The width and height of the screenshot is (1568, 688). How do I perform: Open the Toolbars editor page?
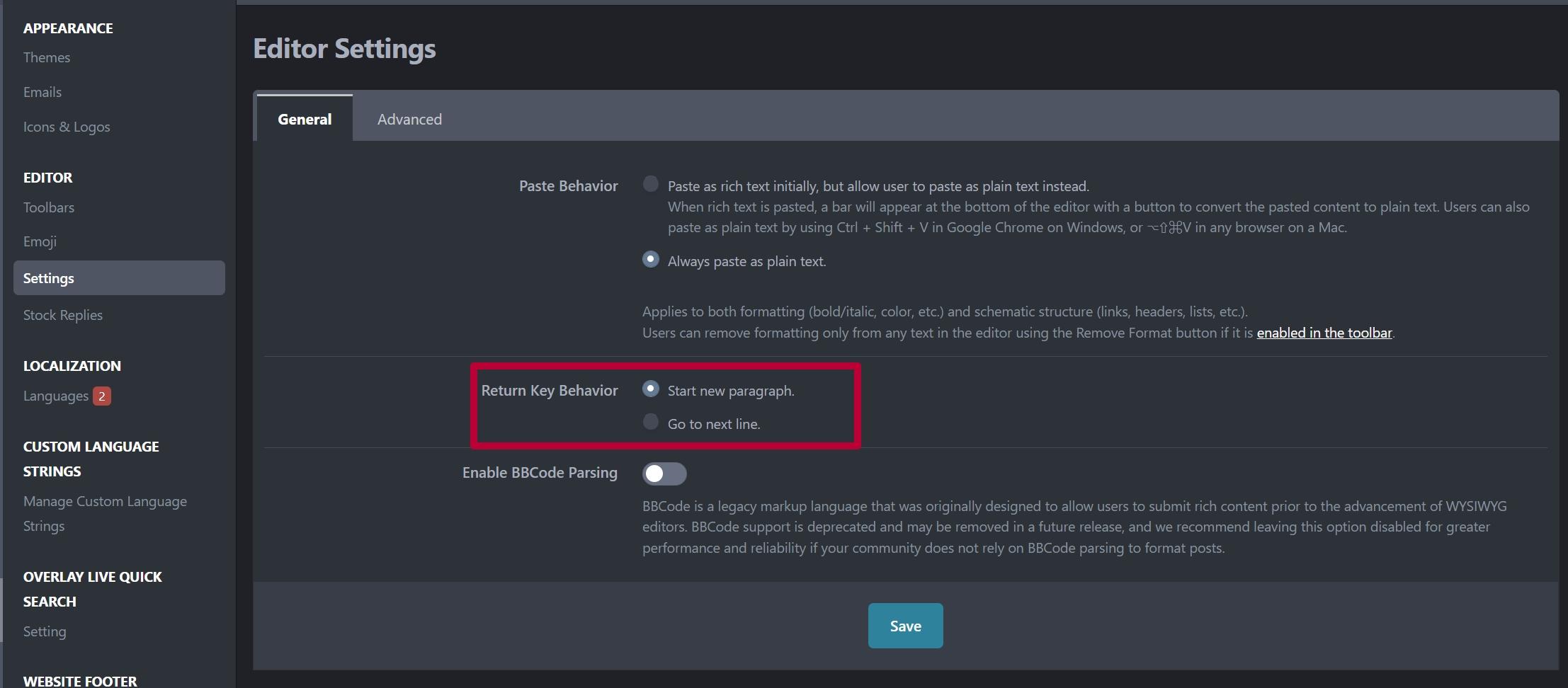click(x=49, y=207)
